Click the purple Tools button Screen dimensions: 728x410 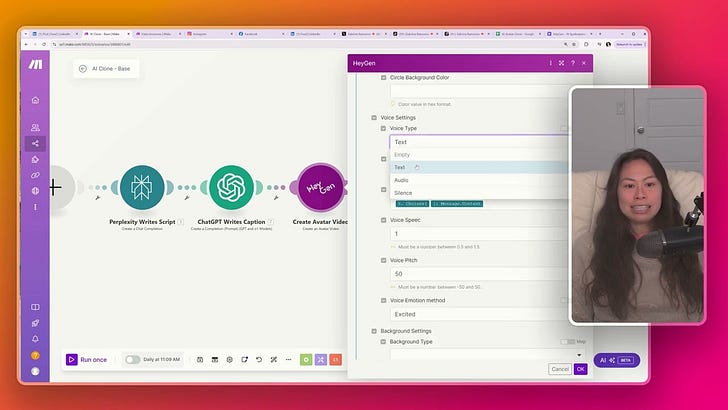coord(321,359)
